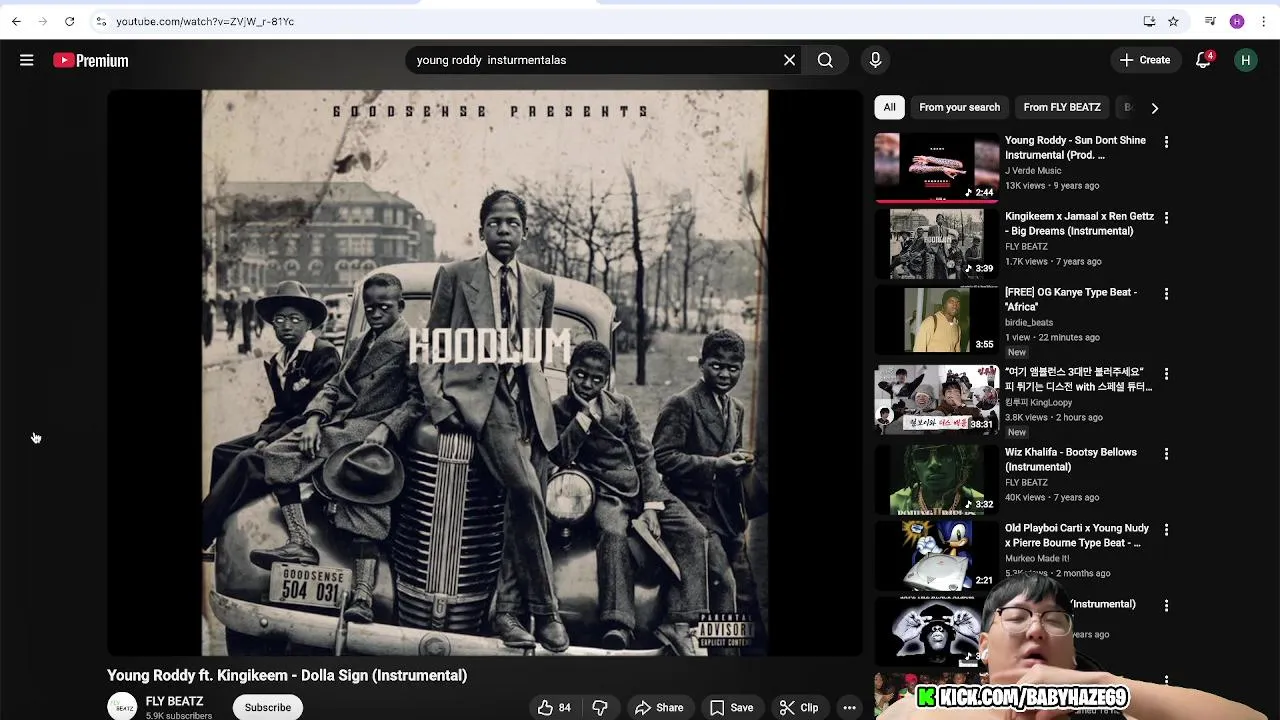Viewport: 1280px width, 720px height.
Task: Dislike the video with thumbs down
Action: tap(600, 707)
